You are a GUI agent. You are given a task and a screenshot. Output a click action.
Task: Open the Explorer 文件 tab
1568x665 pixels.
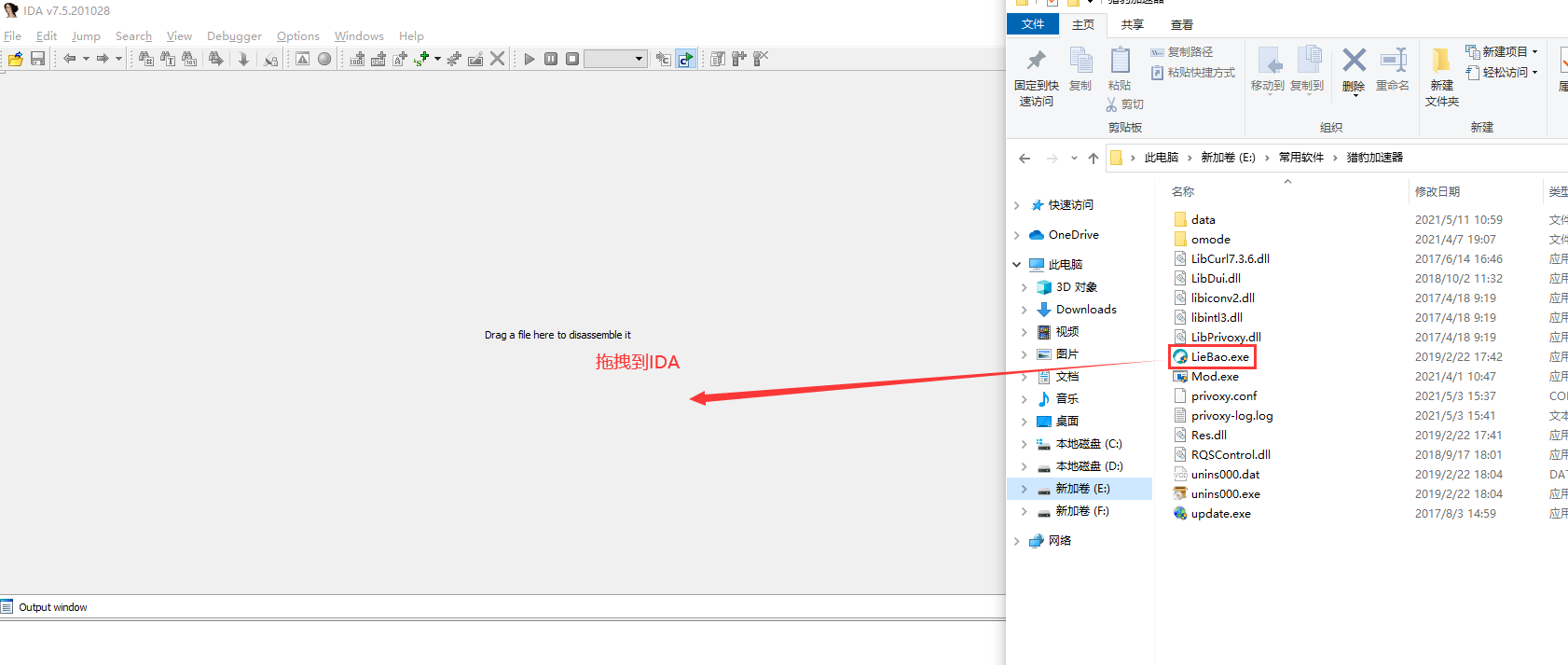tap(1033, 24)
